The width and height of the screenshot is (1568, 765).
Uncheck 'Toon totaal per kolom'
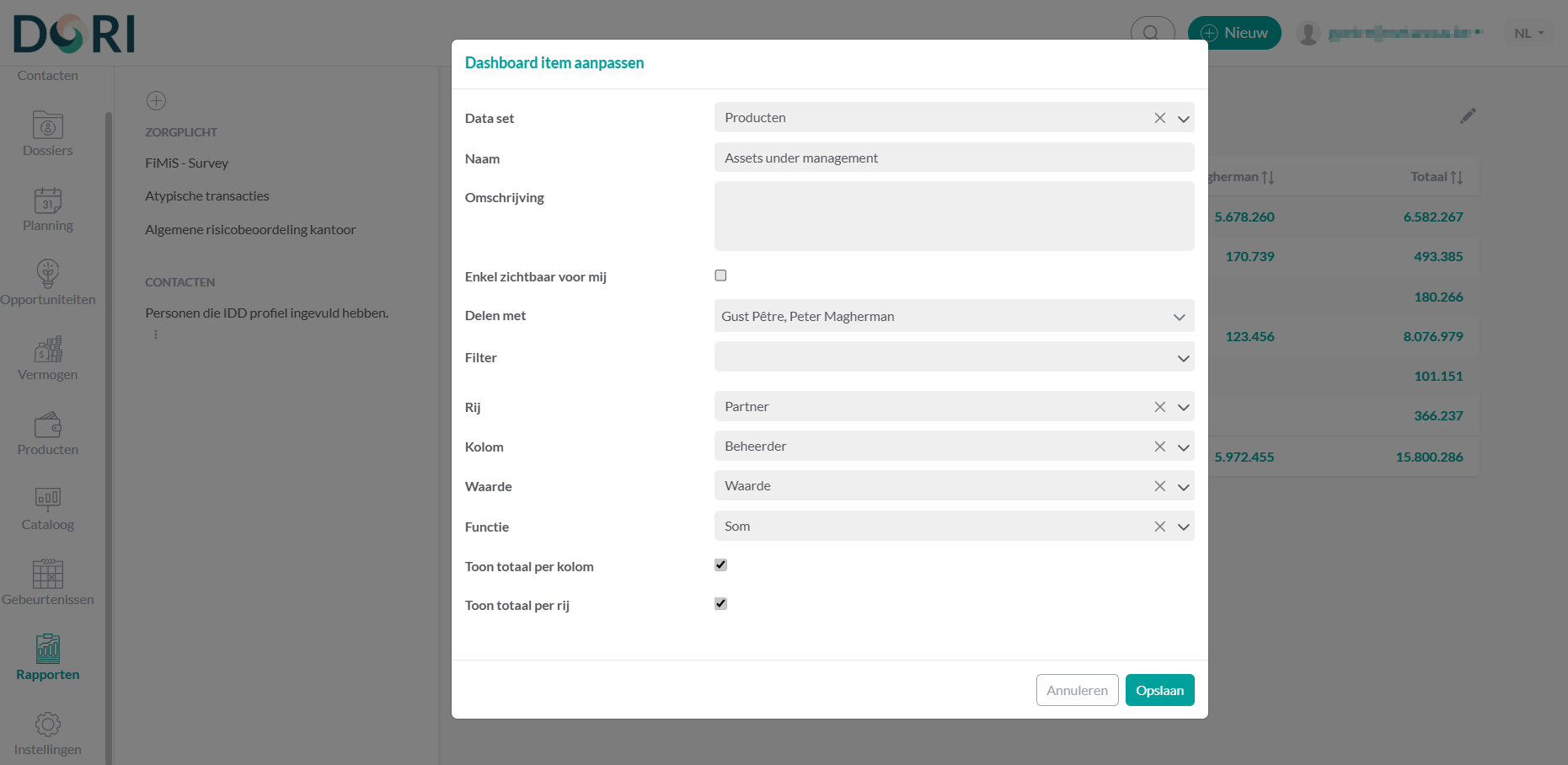[720, 565]
